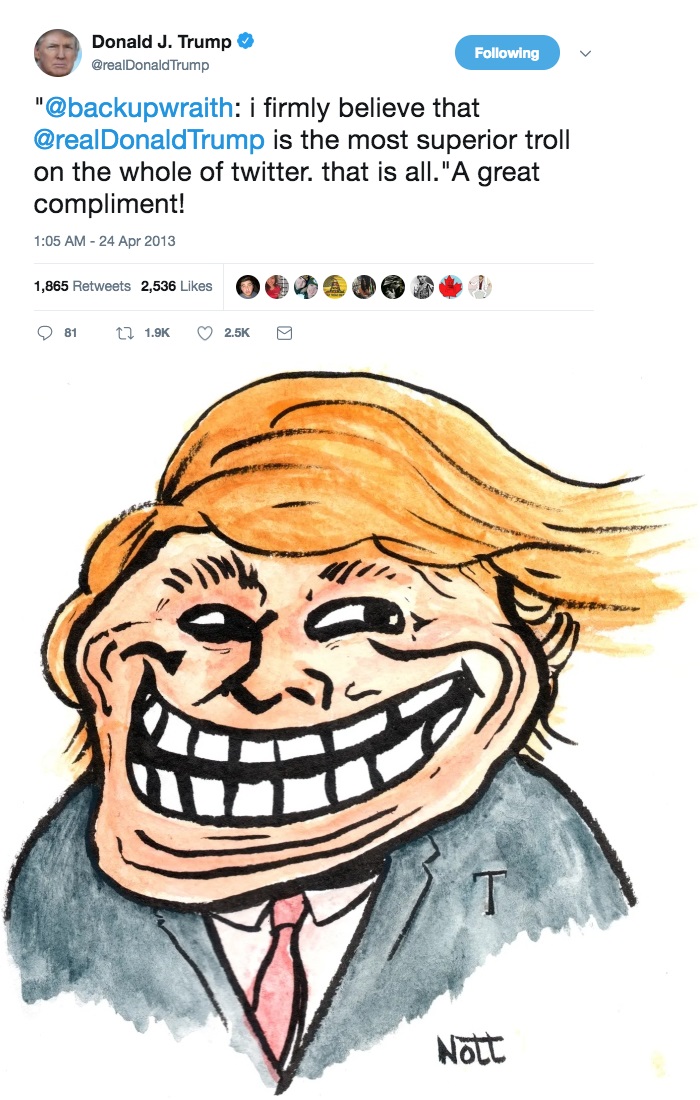Image resolution: width=700 pixels, height=1100 pixels.
Task: Open @realDonaldTrump mention in tweet text
Action: (x=149, y=140)
